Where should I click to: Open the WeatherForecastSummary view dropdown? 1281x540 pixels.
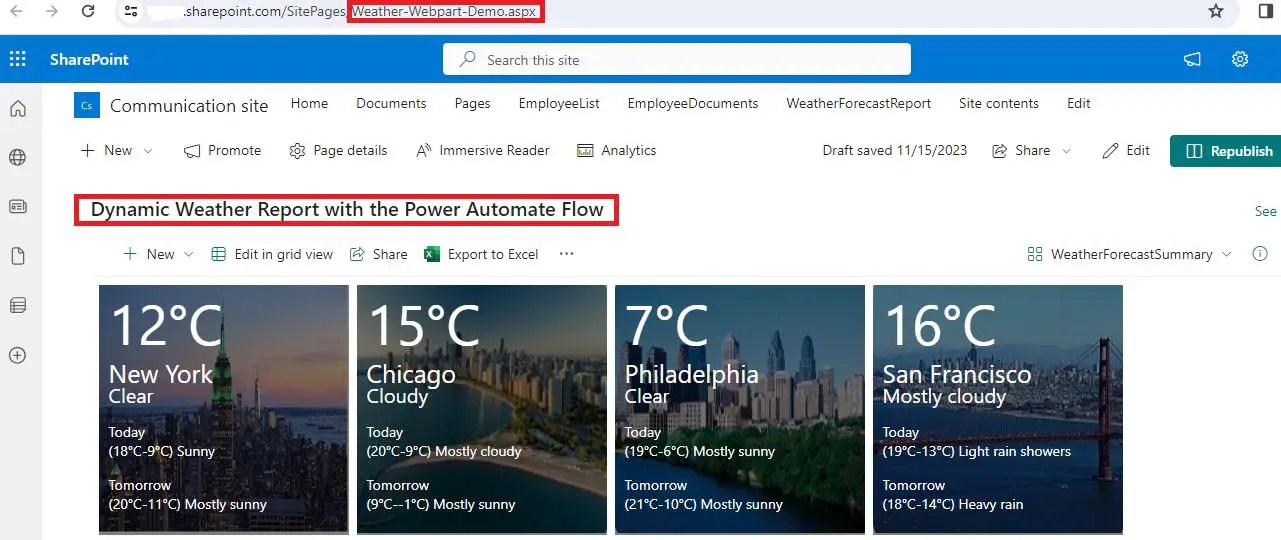pyautogui.click(x=1129, y=254)
